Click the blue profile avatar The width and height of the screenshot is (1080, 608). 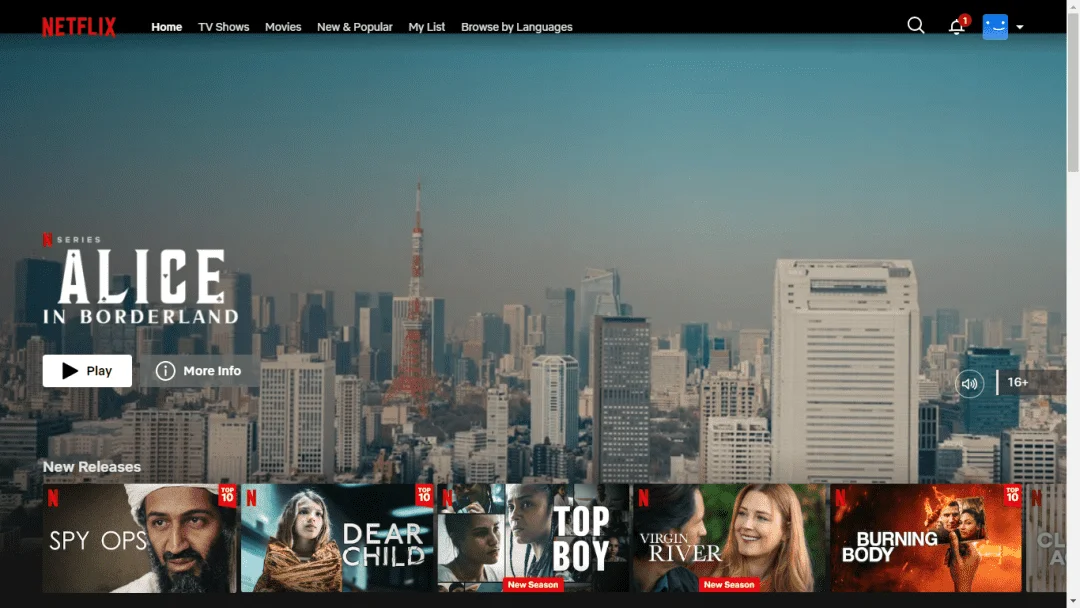tap(995, 27)
